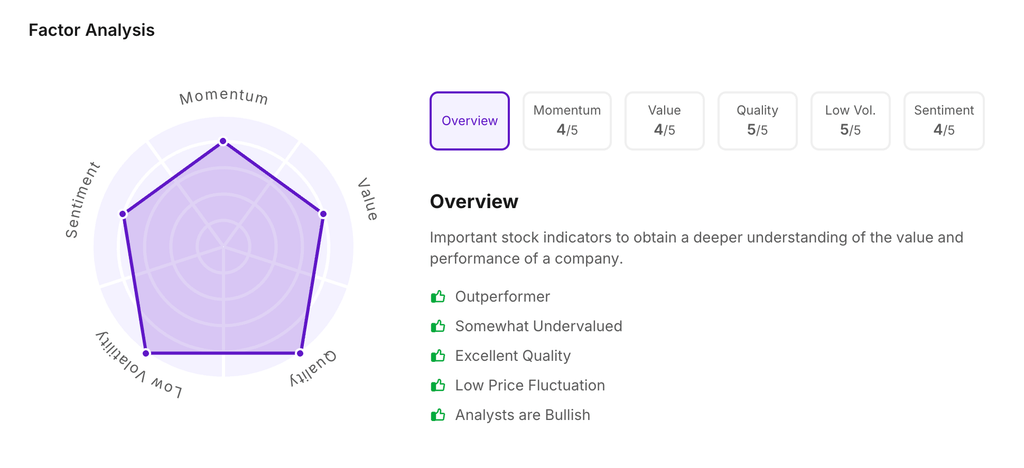This screenshot has width=1024, height=468.
Task: Show the Quality 5/5 tab
Action: tap(757, 121)
